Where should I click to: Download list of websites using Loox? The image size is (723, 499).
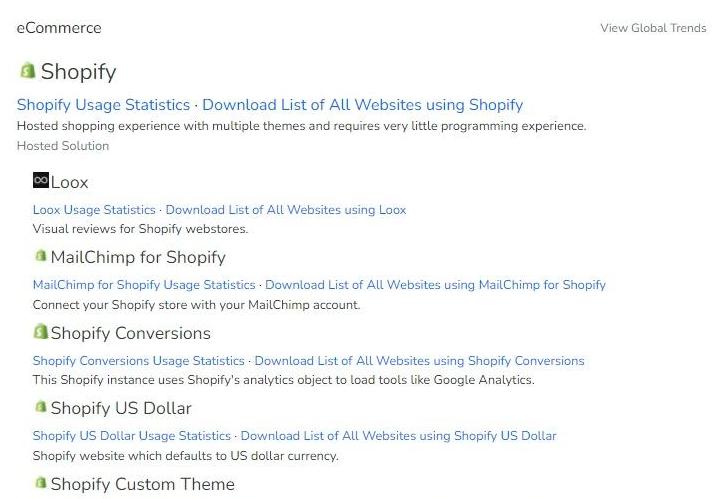coord(286,210)
